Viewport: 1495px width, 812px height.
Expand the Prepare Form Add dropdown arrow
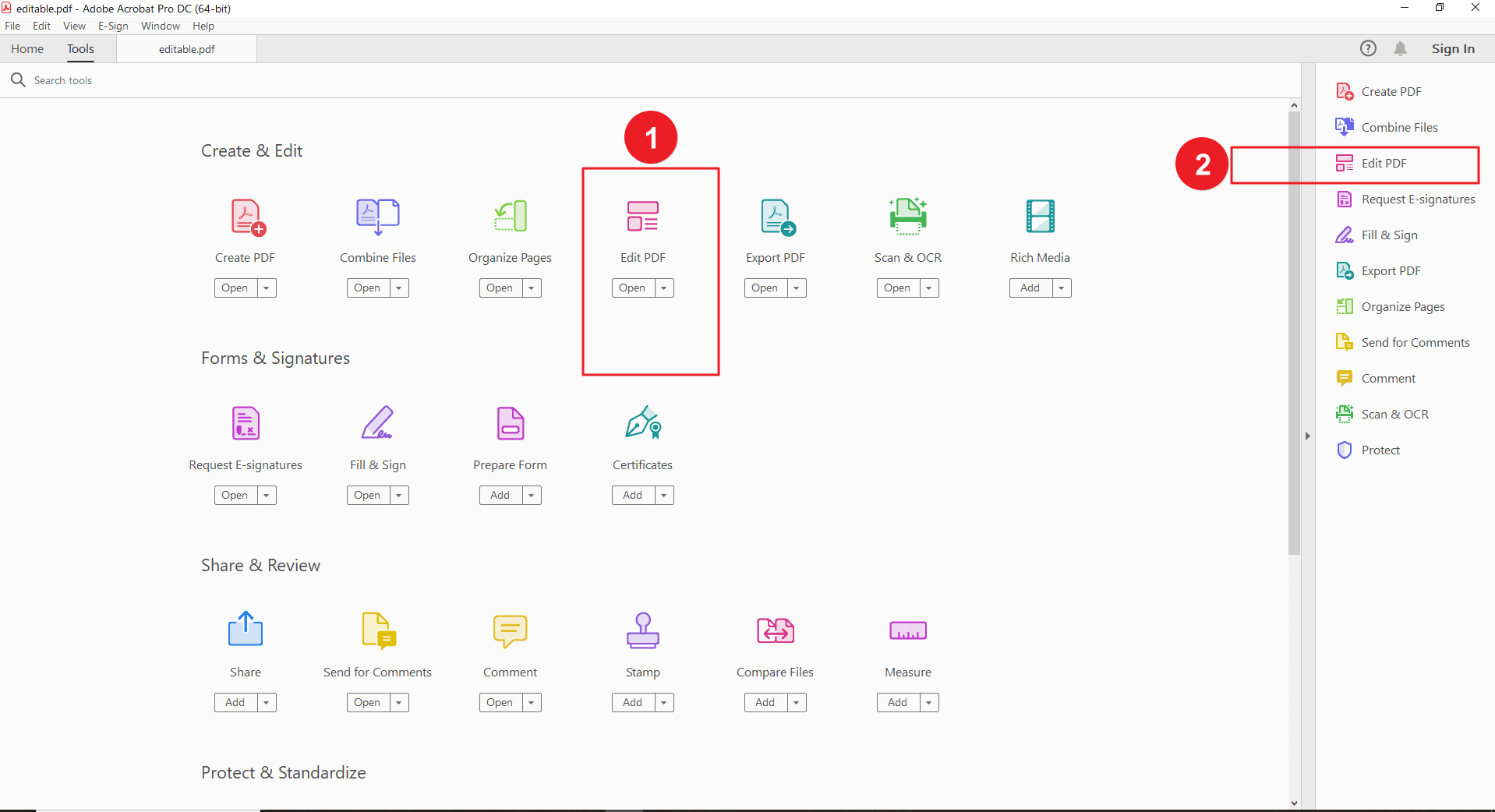(x=532, y=495)
